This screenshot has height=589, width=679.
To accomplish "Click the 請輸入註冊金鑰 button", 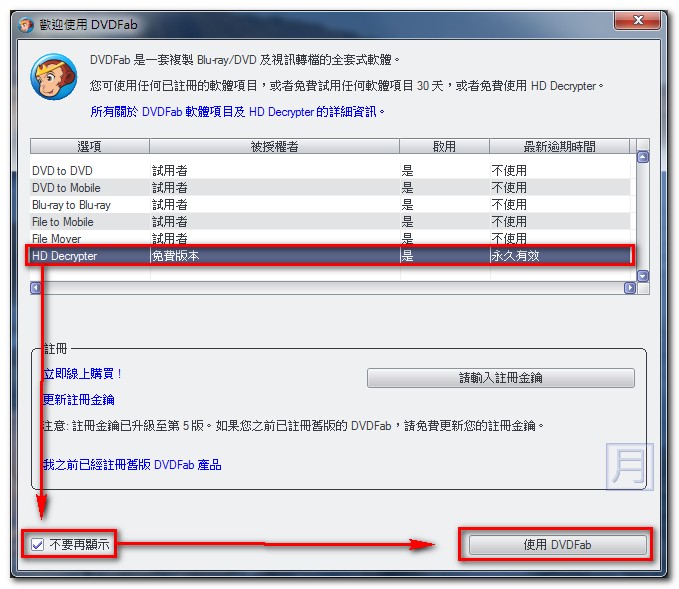I will tap(501, 378).
